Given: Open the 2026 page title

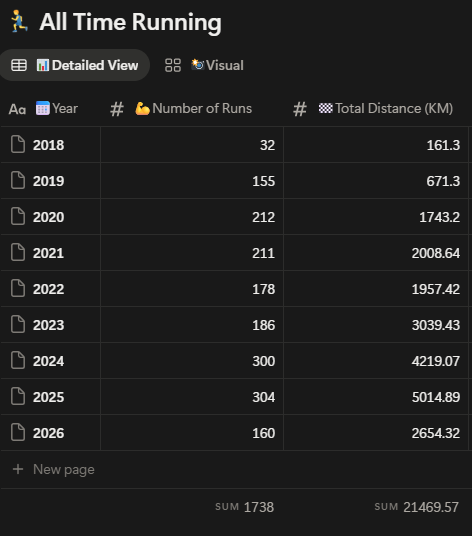Looking at the screenshot, I should pyautogui.click(x=49, y=433).
